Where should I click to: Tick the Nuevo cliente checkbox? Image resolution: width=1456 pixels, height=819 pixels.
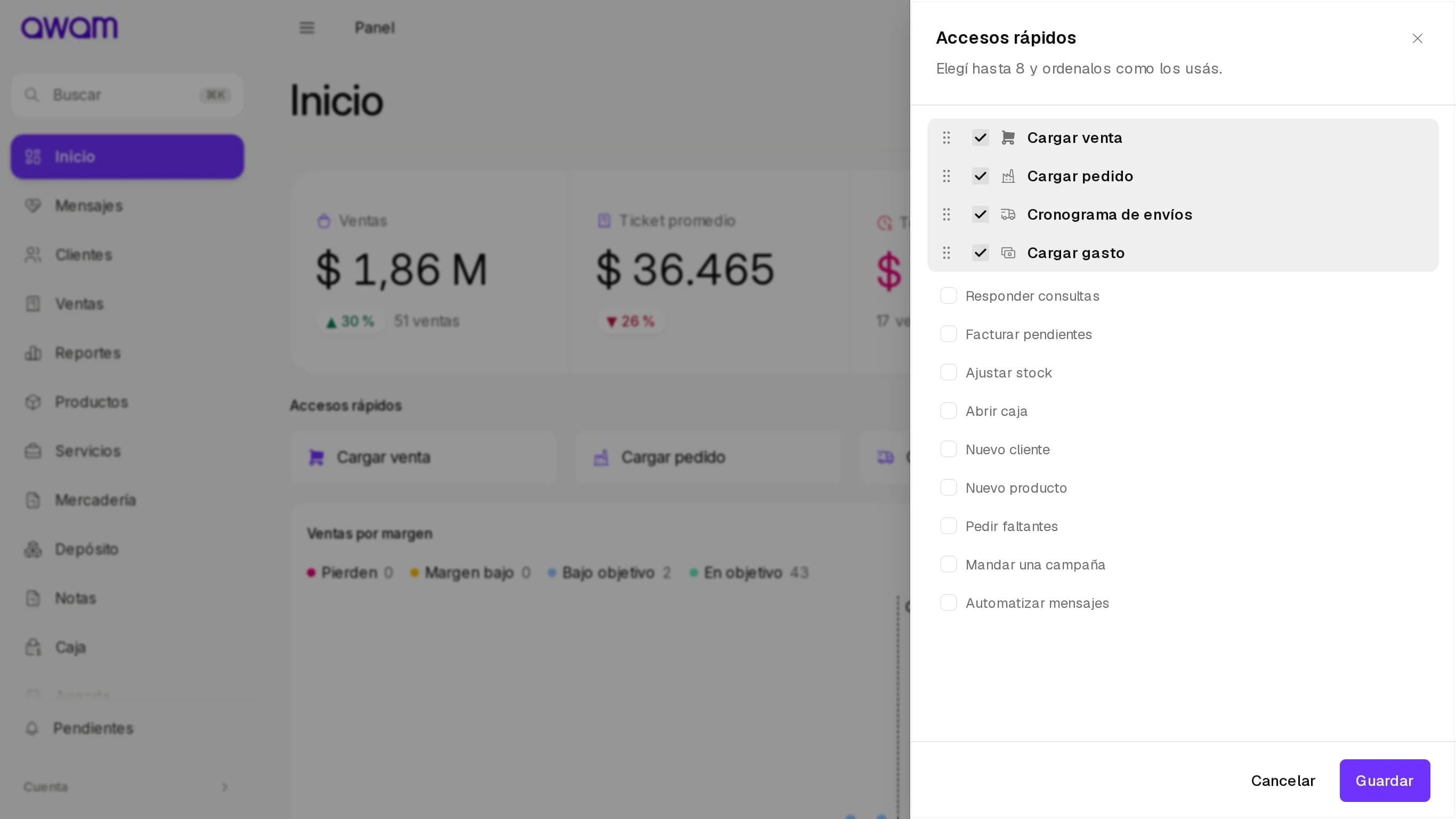tap(949, 449)
